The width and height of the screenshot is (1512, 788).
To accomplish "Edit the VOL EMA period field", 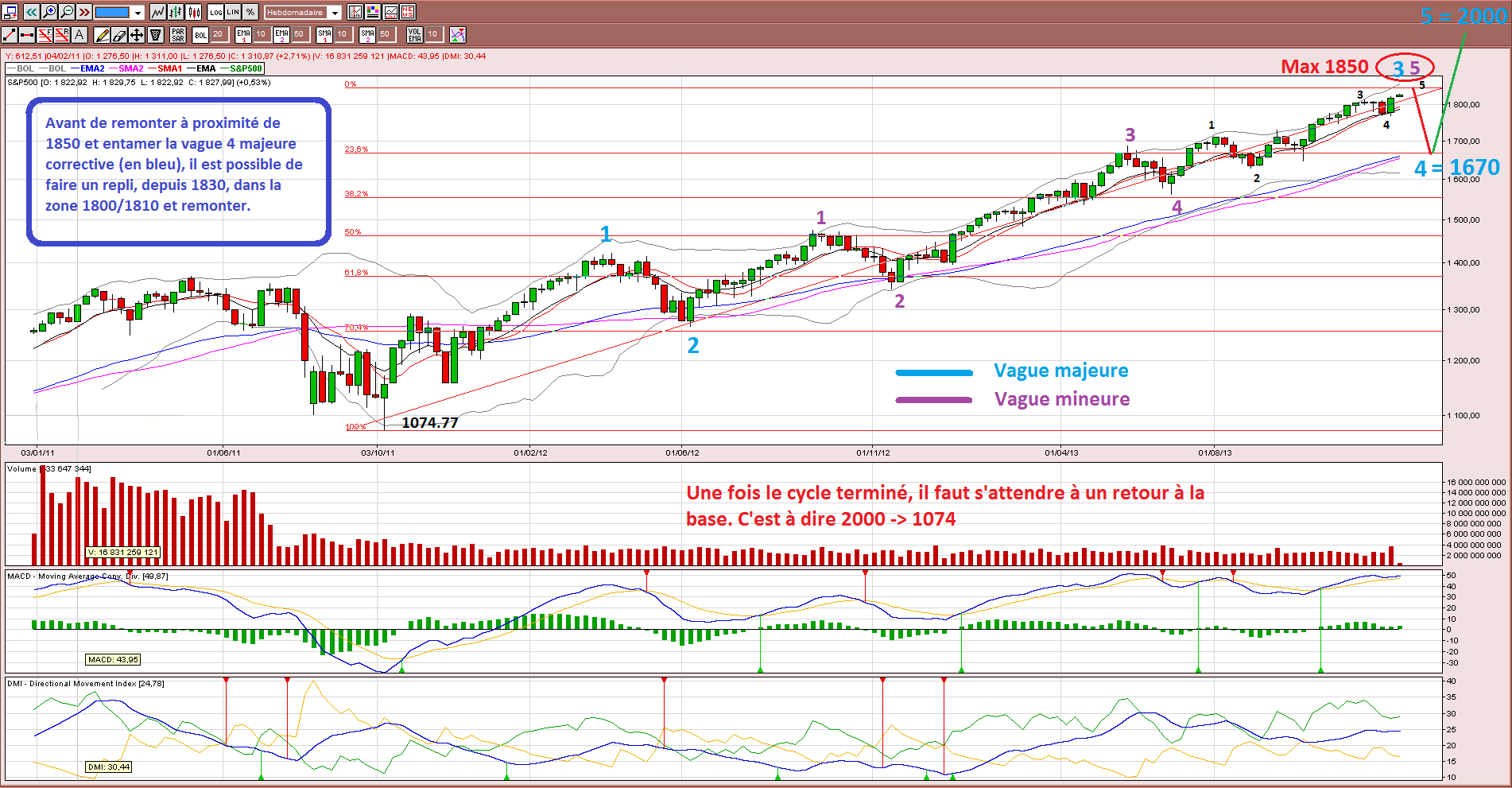I will tap(433, 35).
